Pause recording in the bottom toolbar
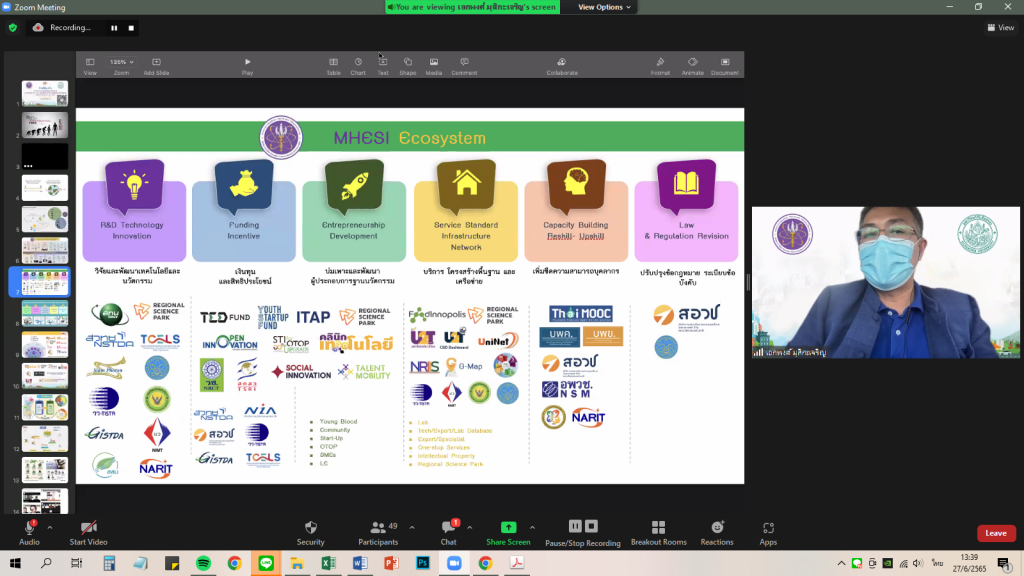The width and height of the screenshot is (1024, 576). pyautogui.click(x=575, y=526)
